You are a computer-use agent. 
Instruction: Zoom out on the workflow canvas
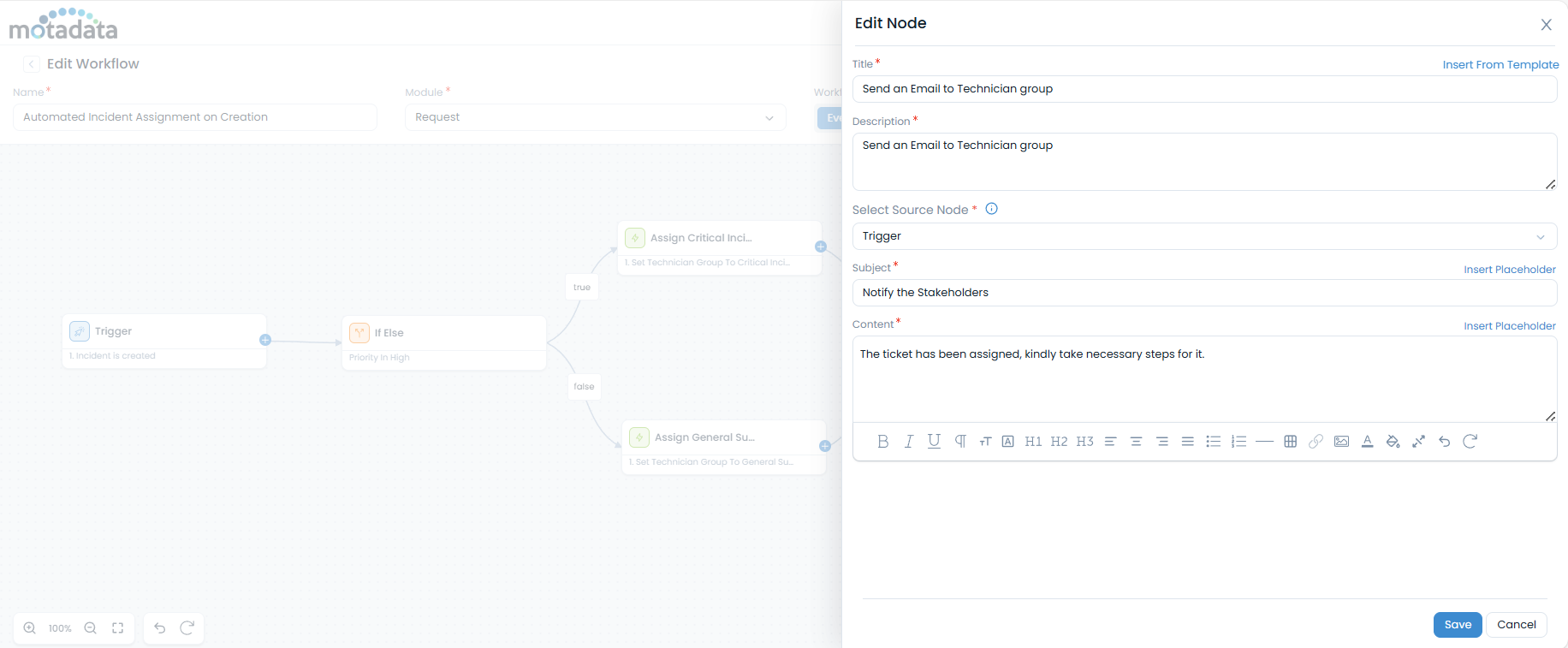[x=91, y=628]
